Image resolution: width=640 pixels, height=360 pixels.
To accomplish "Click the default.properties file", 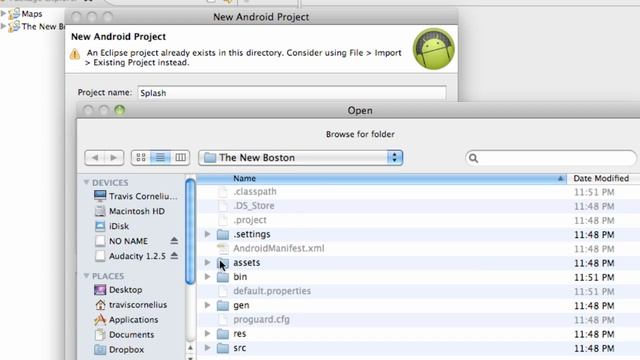I will pos(272,291).
